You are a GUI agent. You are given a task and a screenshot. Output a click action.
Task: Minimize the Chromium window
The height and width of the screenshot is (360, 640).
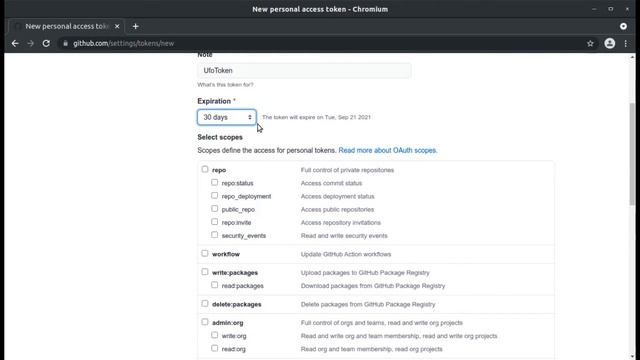[x=594, y=9]
